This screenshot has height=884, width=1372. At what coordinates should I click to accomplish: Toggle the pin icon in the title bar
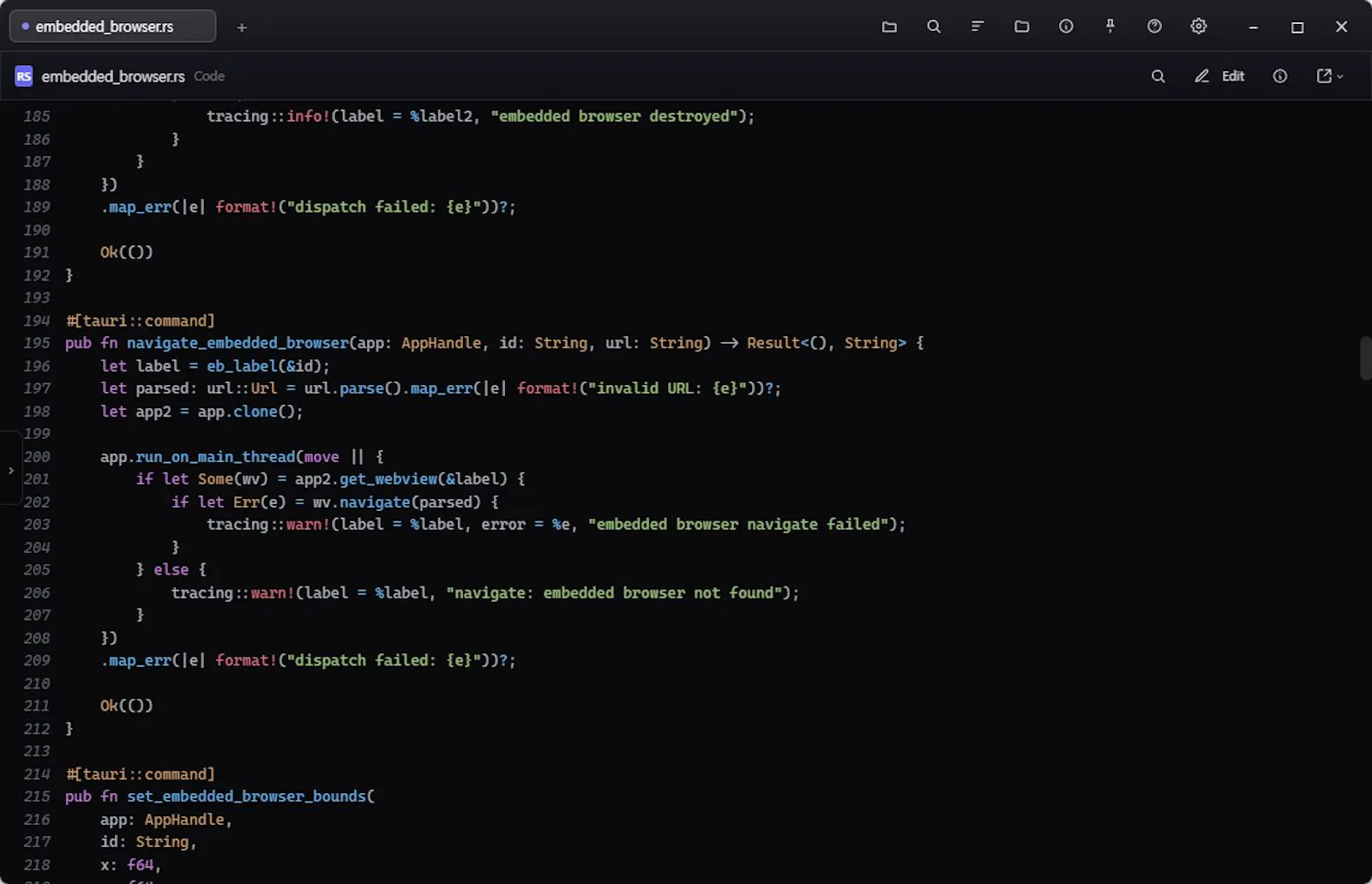1110,27
